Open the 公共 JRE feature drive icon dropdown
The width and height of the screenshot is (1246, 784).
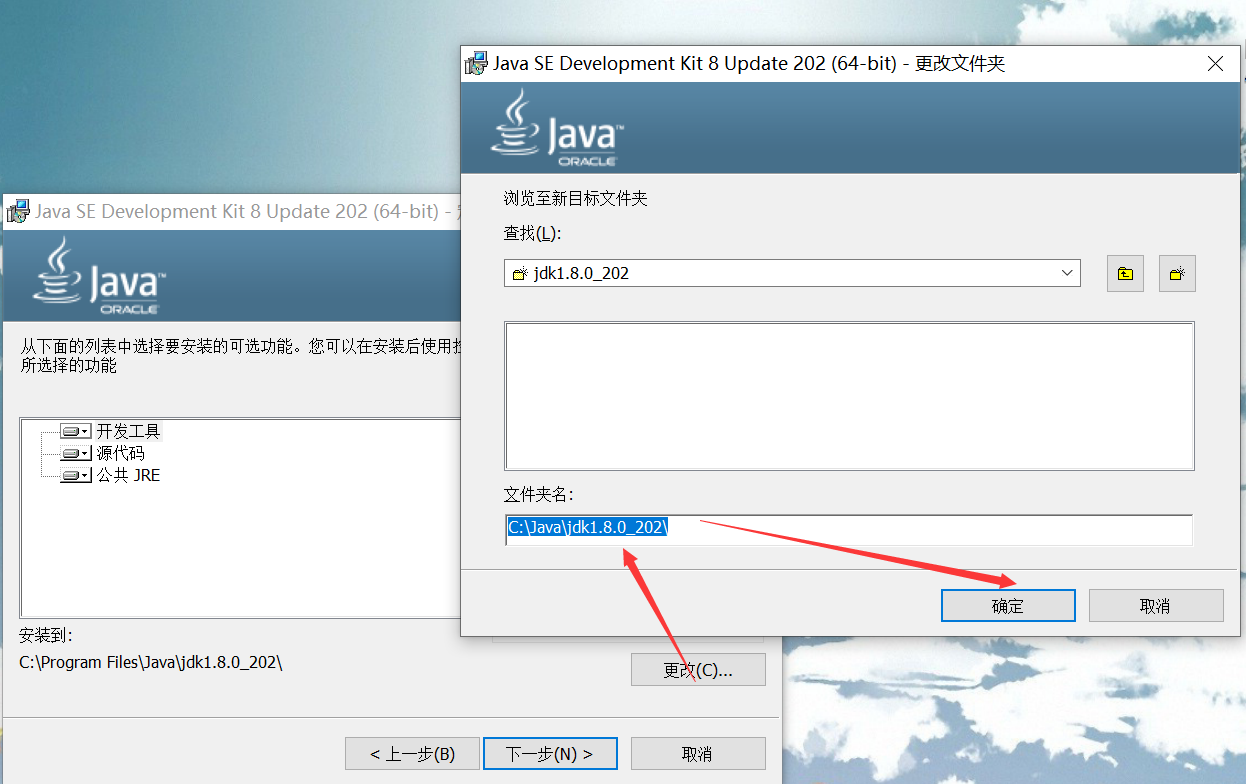pyautogui.click(x=75, y=475)
